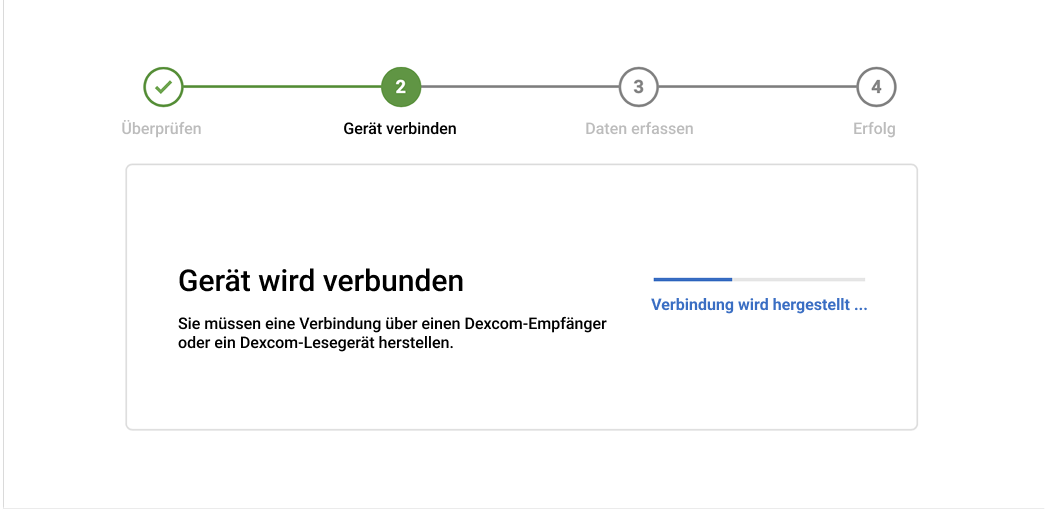Click the green checkmark step circle

click(x=163, y=87)
